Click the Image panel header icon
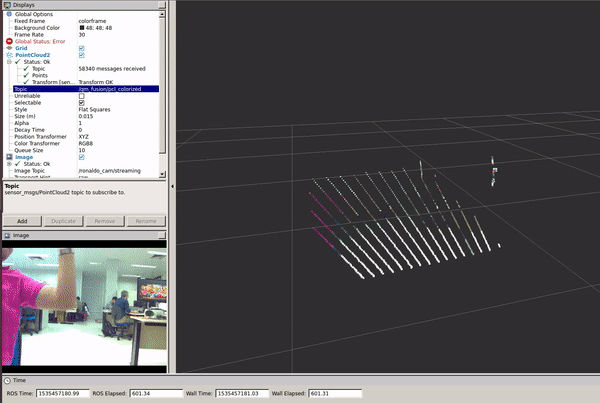 pos(6,235)
